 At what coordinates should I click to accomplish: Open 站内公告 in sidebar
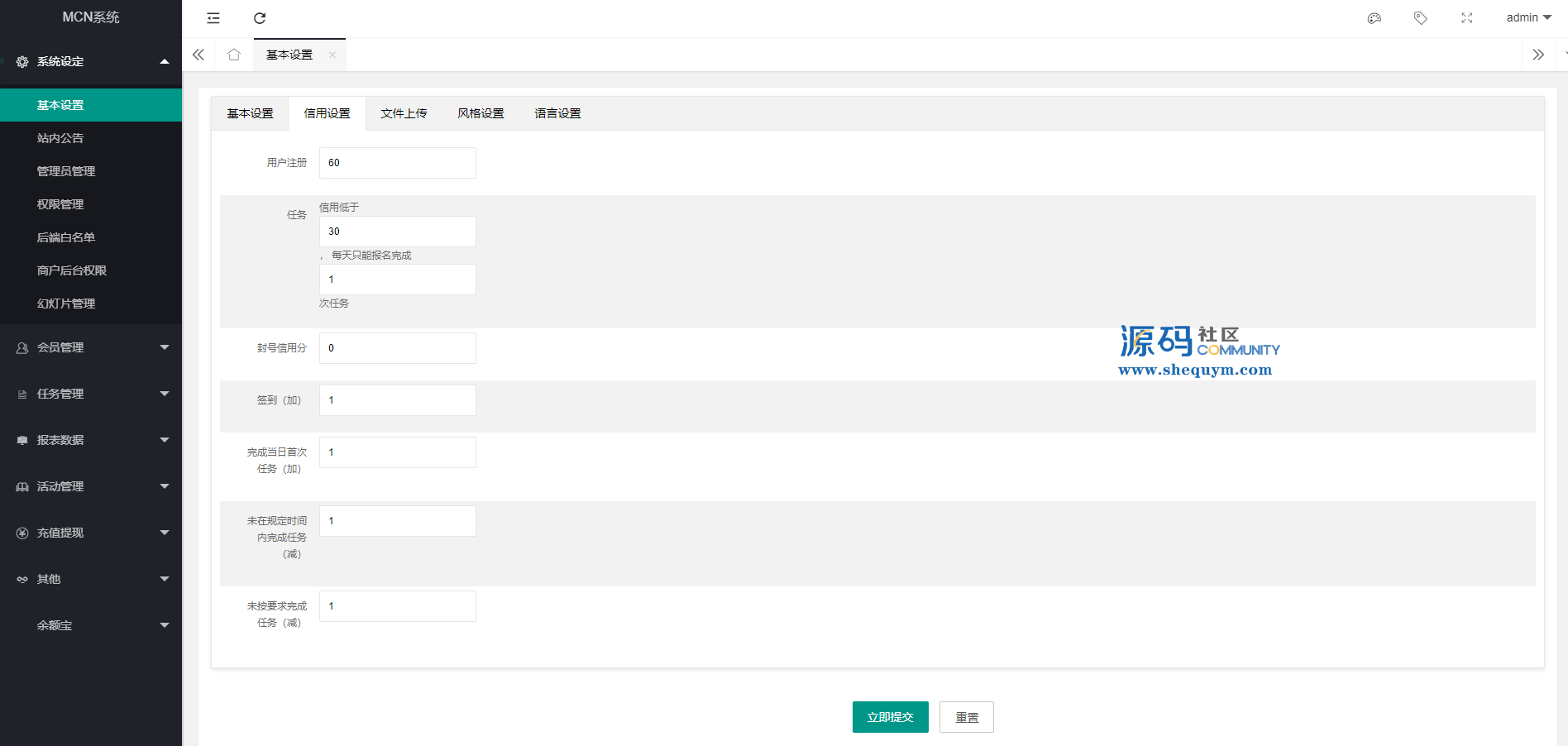[91, 138]
